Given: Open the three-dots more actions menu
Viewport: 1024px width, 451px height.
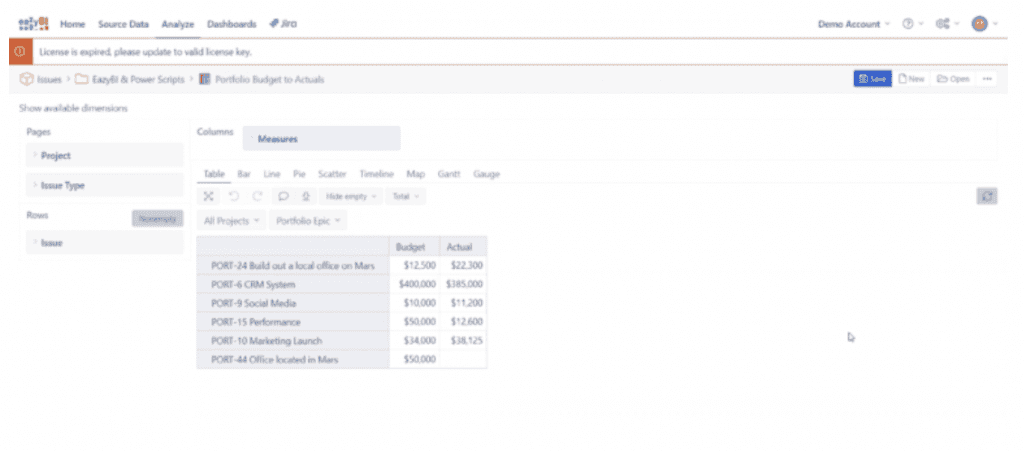Looking at the screenshot, I should pyautogui.click(x=987, y=79).
